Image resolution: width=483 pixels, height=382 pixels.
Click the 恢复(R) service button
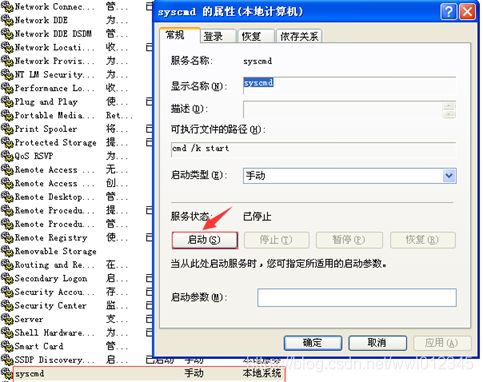point(422,240)
